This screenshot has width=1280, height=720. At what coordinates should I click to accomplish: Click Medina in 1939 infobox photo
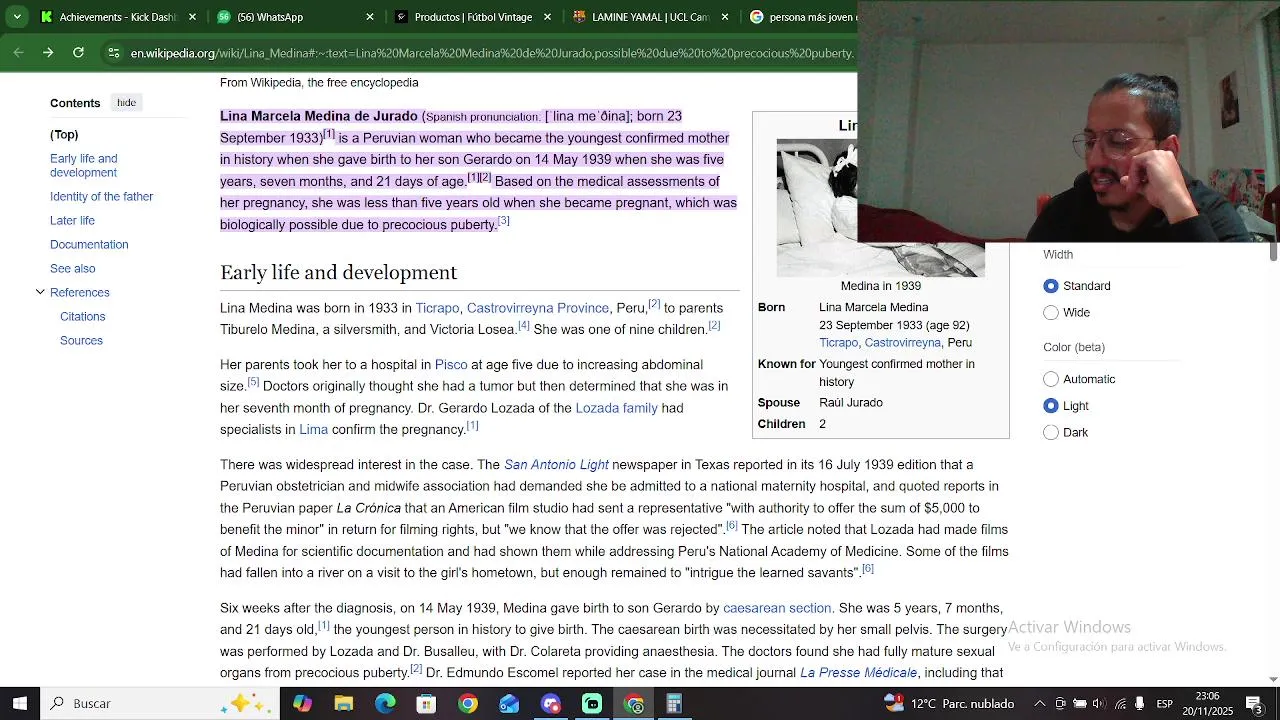(x=880, y=208)
